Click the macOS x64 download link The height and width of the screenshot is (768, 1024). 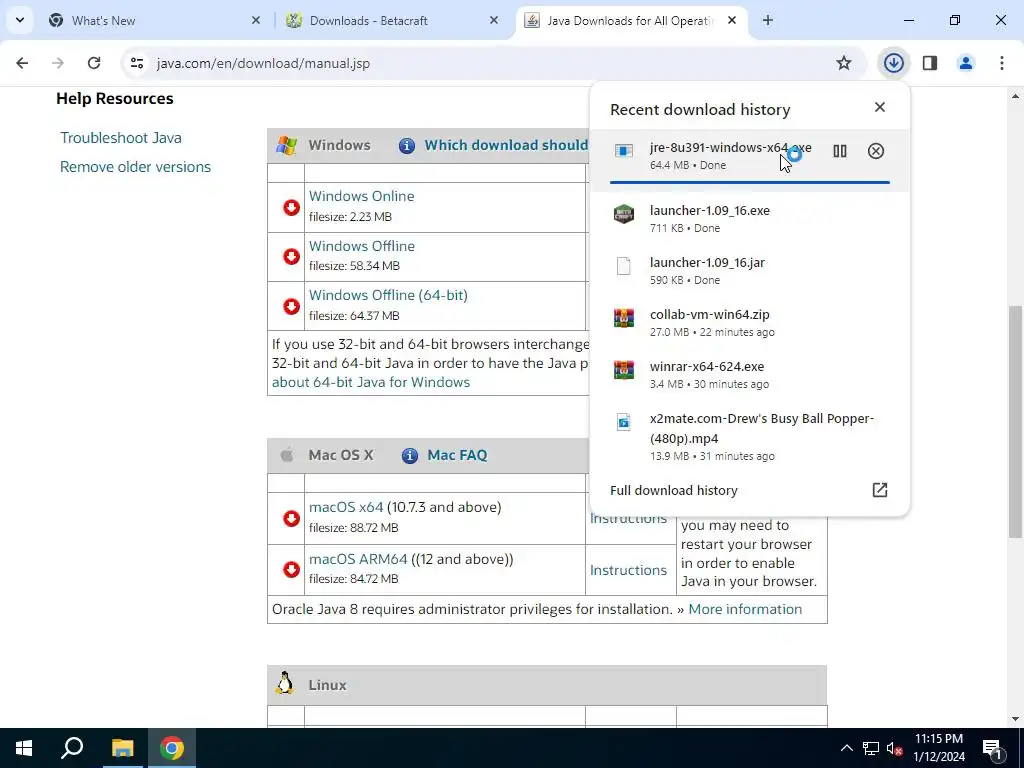point(346,507)
